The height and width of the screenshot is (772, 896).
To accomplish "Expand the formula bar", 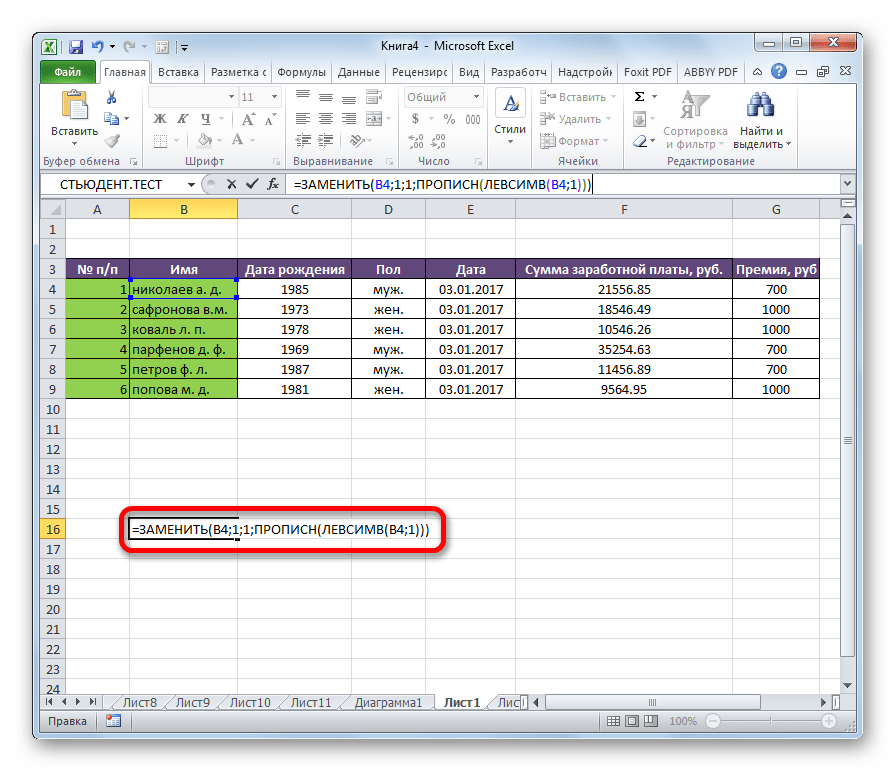I will 847,184.
